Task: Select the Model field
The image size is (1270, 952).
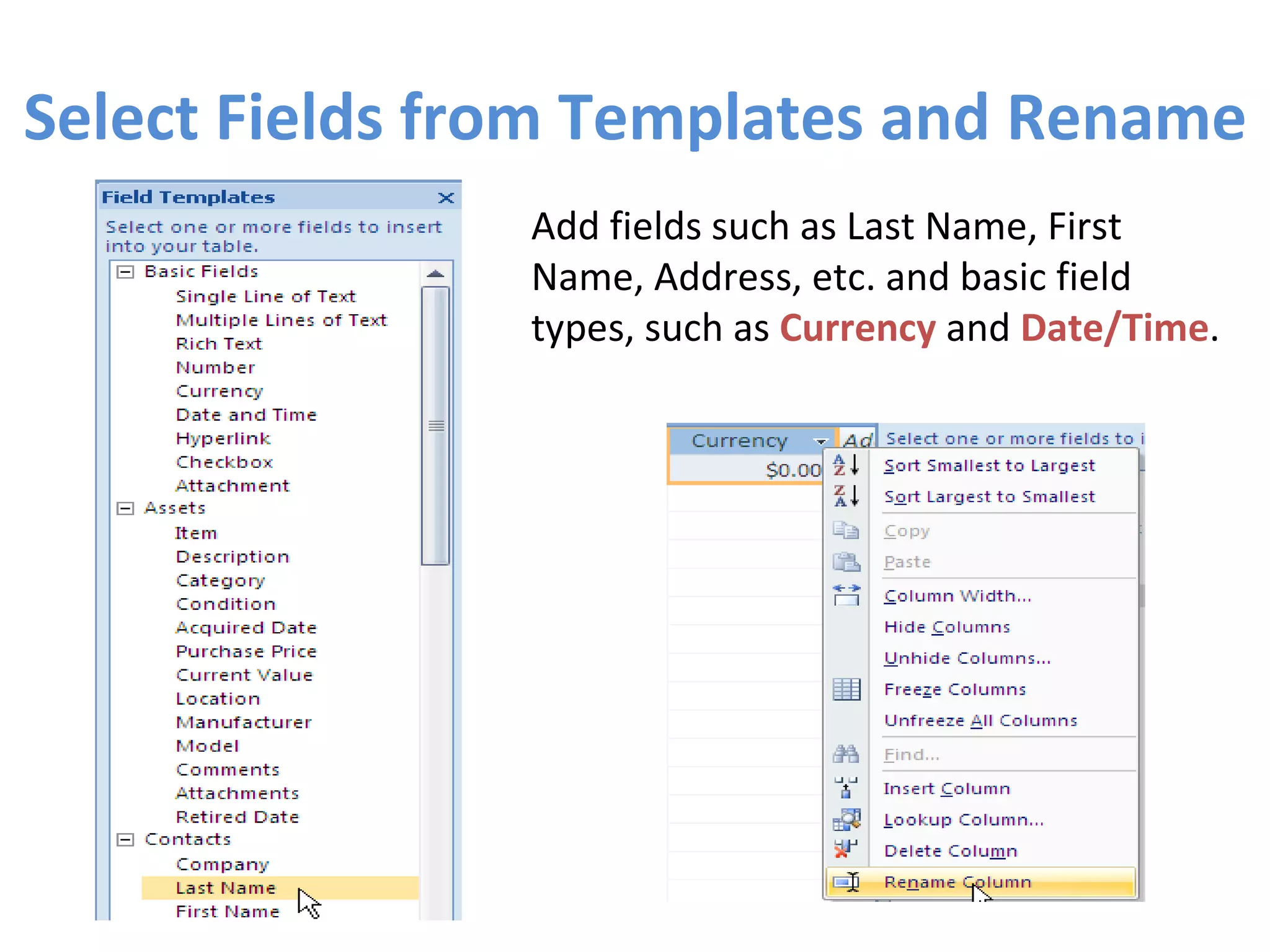Action: click(207, 746)
